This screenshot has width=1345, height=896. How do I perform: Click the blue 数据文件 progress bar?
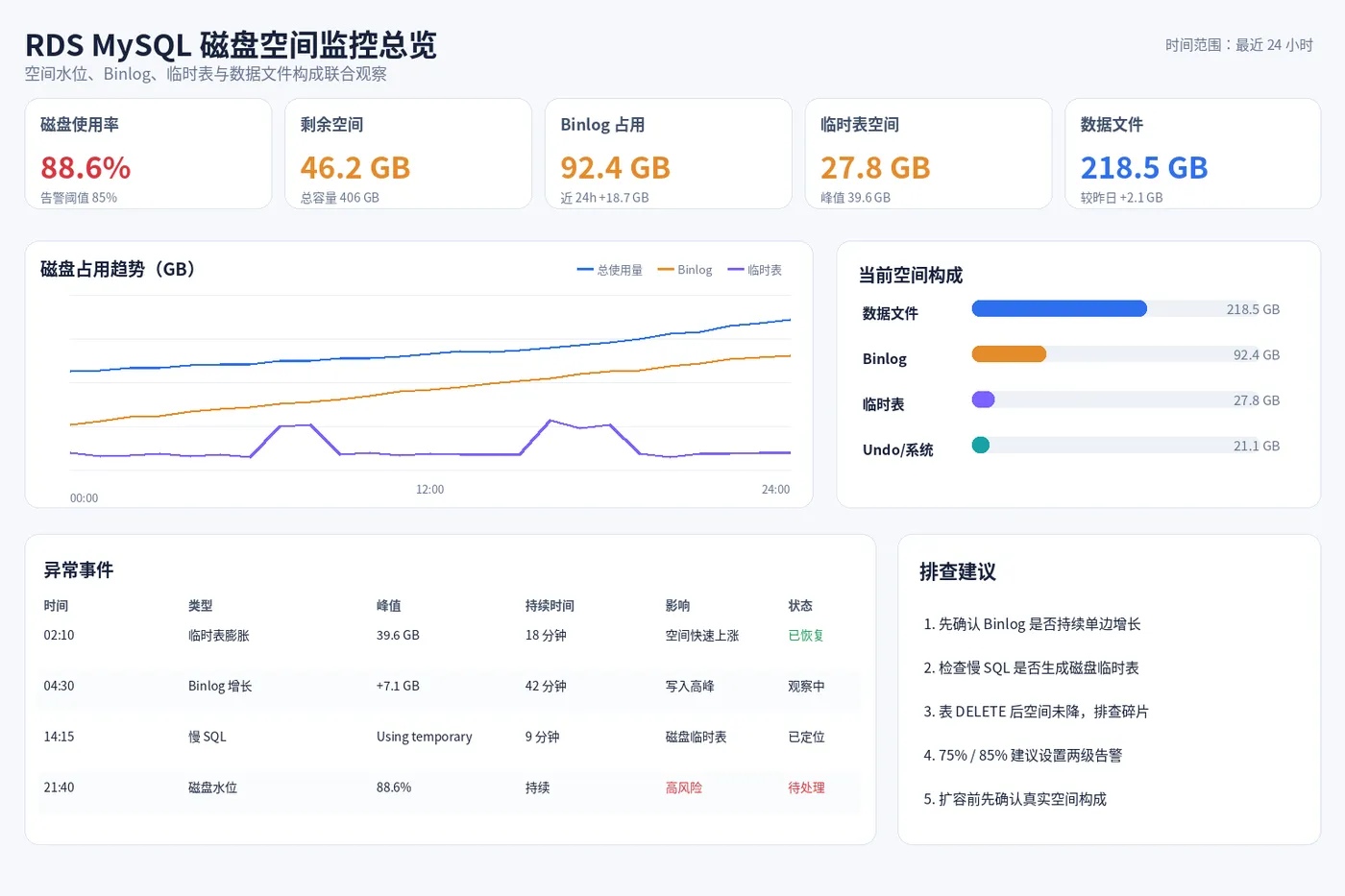1060,308
